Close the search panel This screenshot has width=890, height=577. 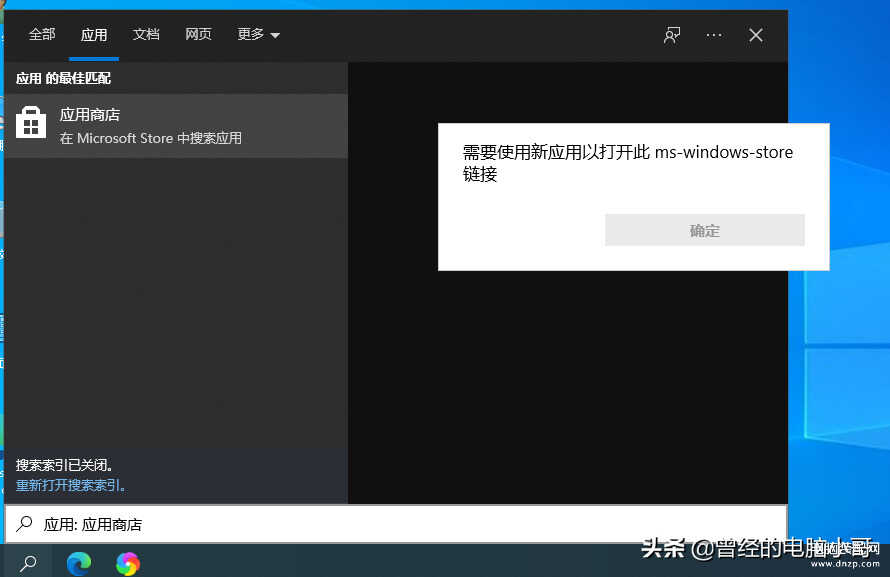point(755,35)
